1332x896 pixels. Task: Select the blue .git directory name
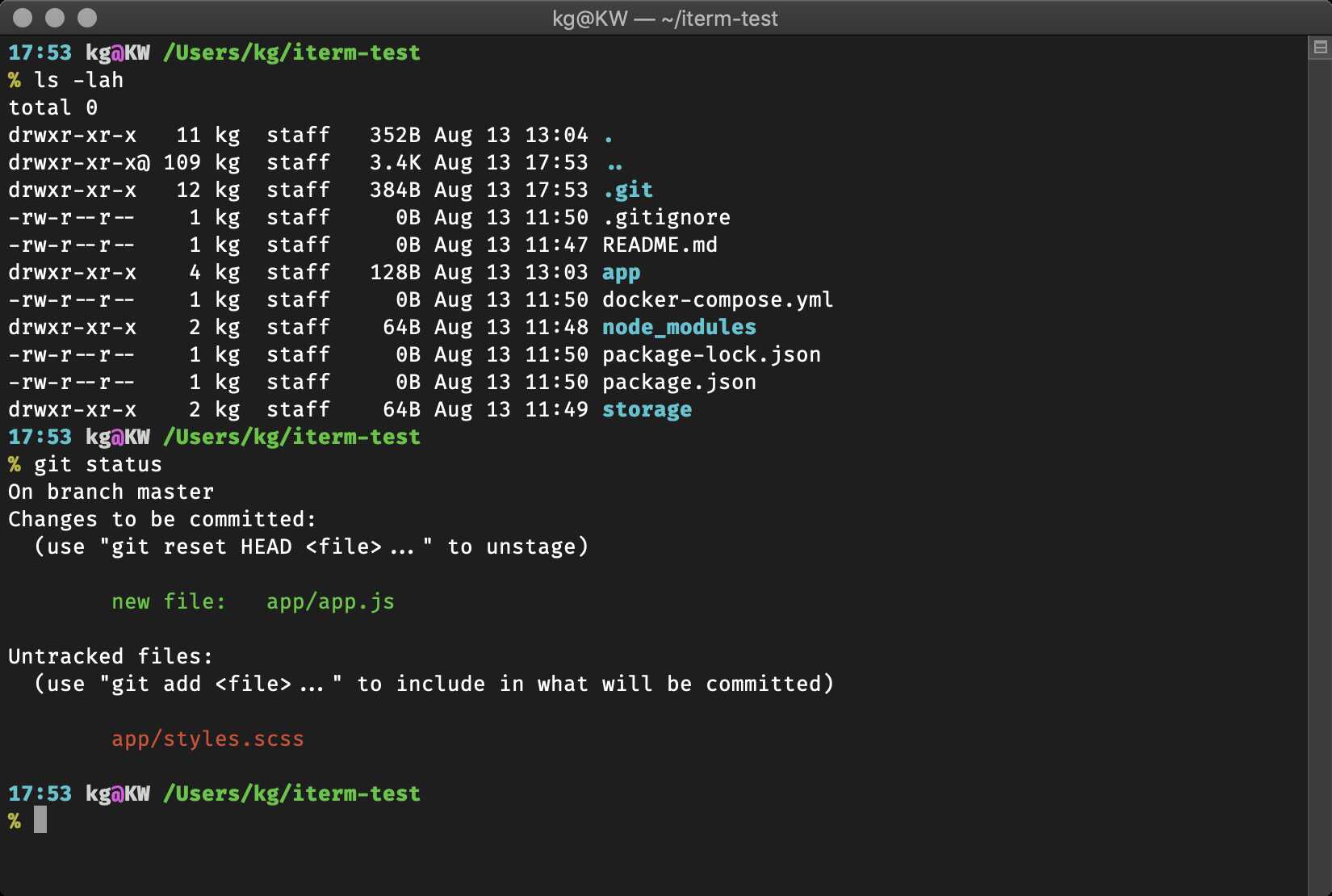629,190
